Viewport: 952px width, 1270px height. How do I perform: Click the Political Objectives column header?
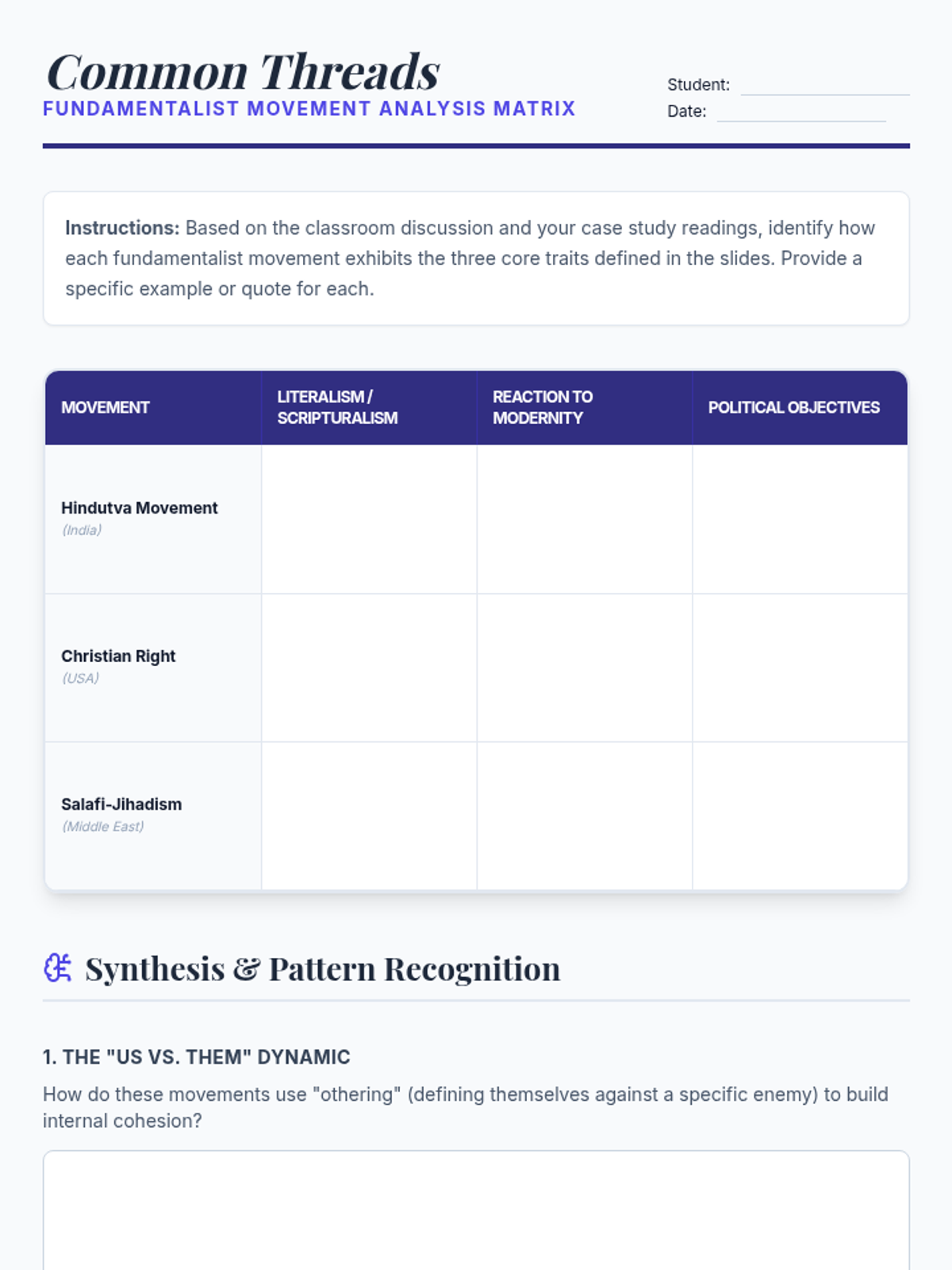[800, 407]
